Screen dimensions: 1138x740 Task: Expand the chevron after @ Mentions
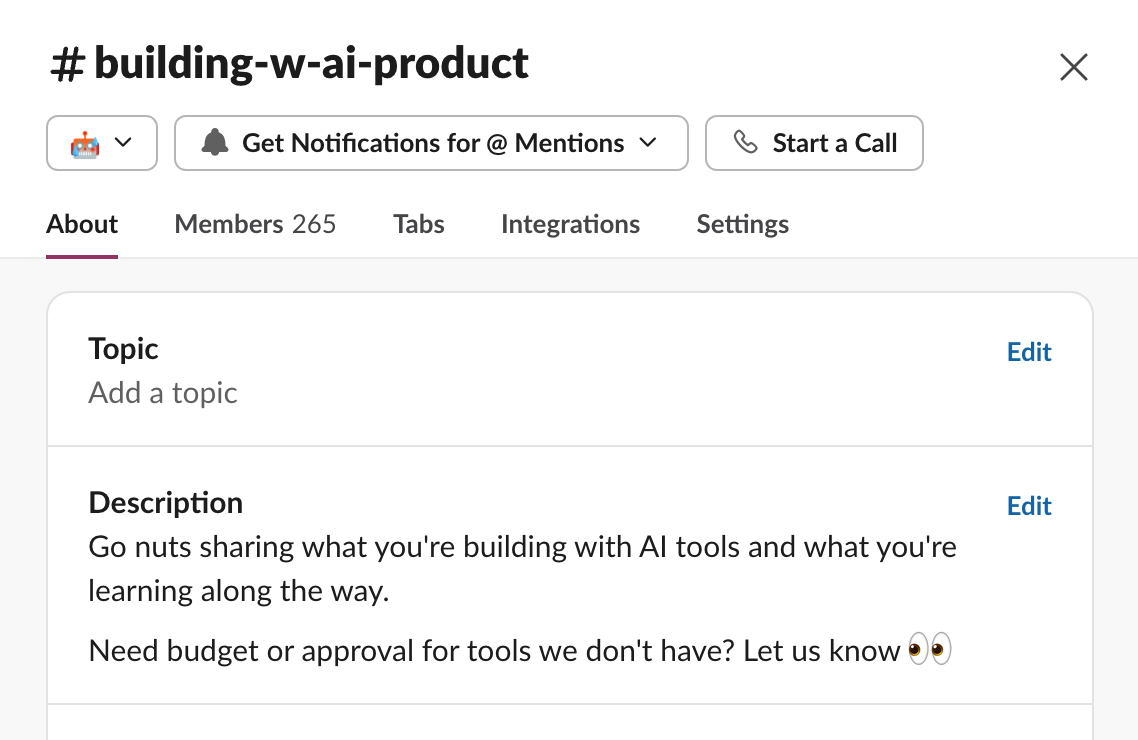point(648,143)
